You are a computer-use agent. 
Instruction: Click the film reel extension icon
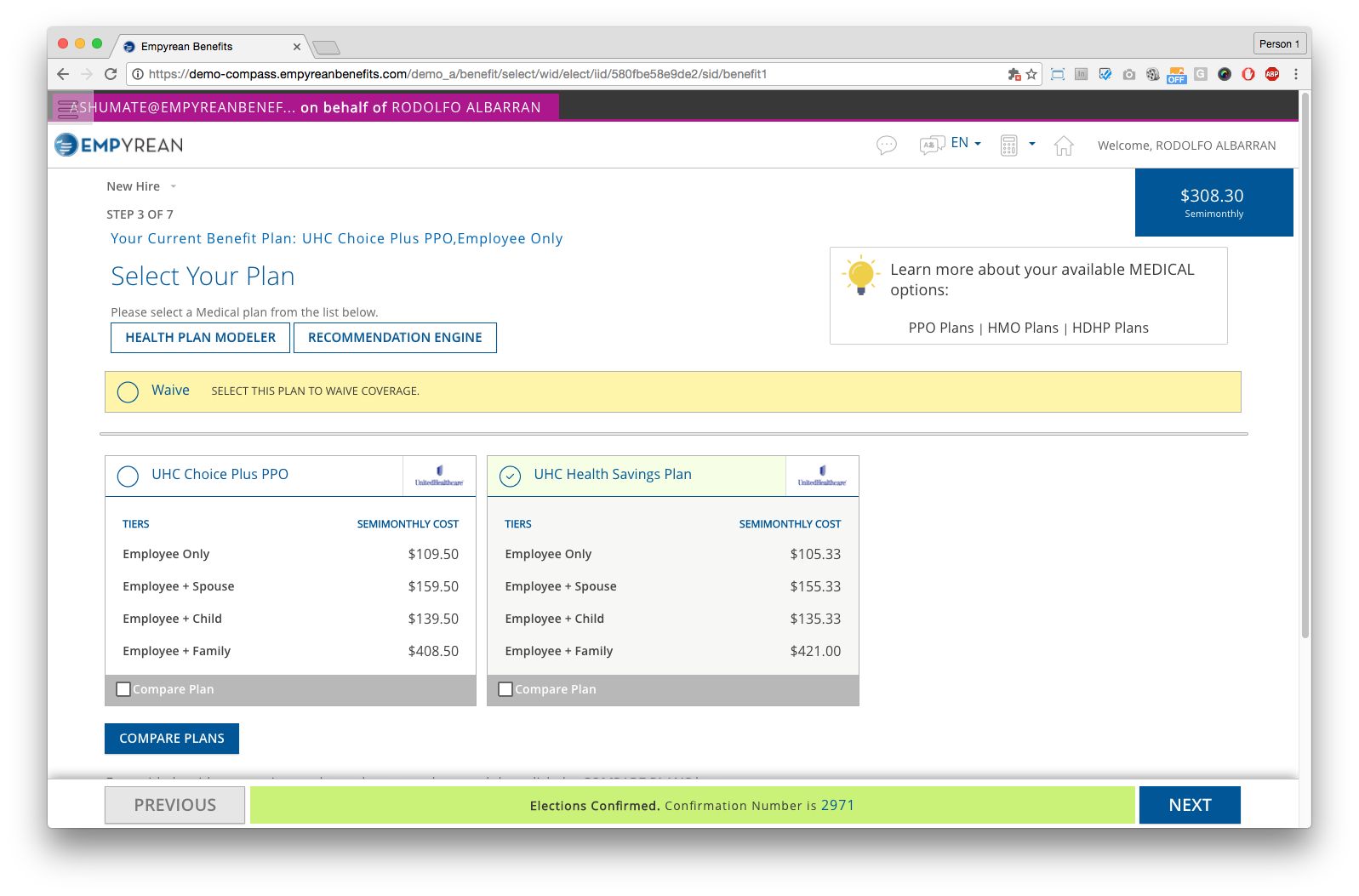pos(1152,74)
